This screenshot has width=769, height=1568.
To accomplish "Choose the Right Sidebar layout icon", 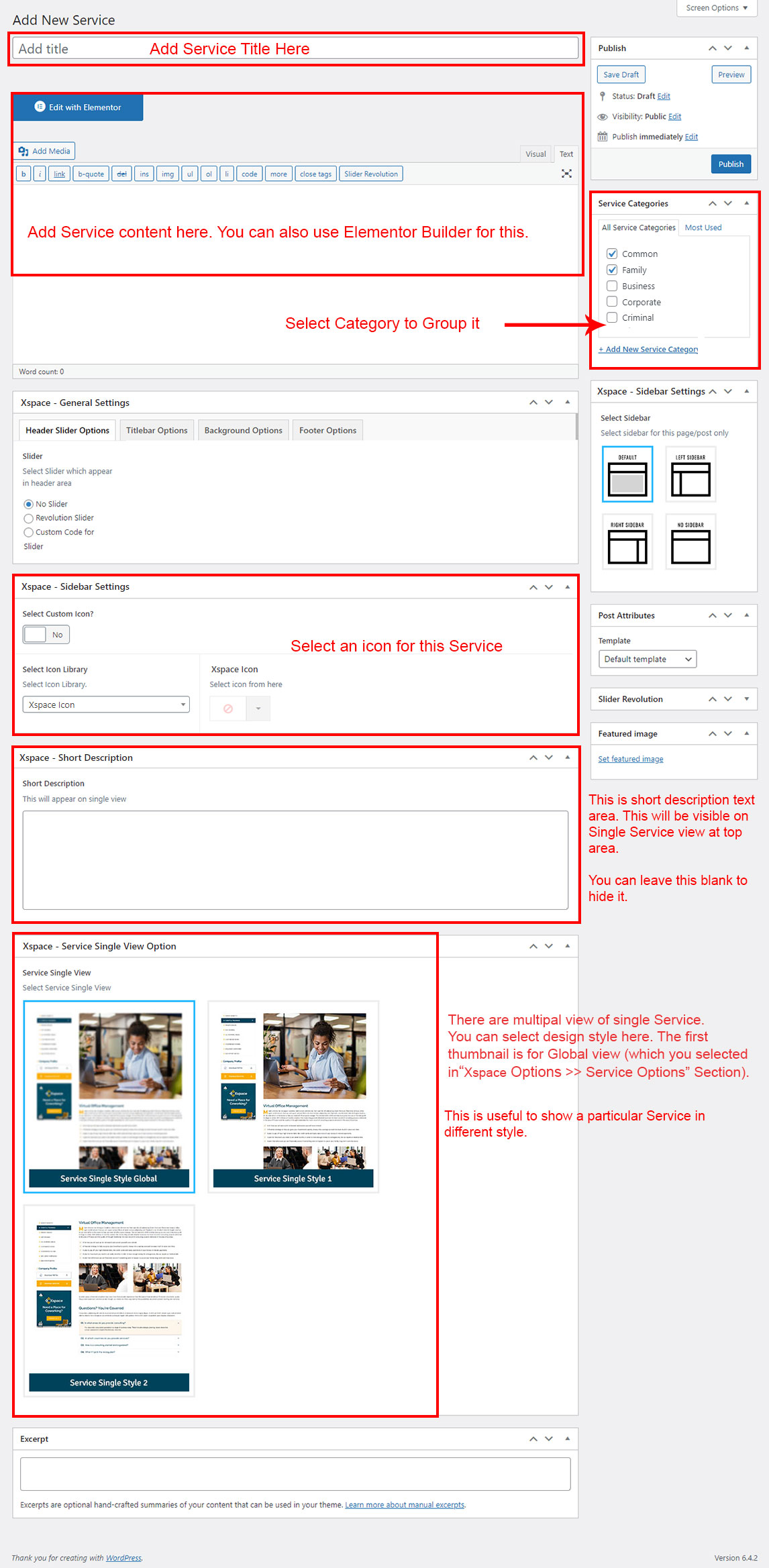I will (627, 541).
